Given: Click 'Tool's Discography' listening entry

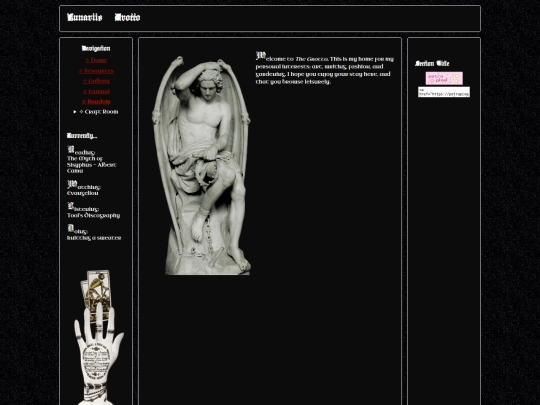Looking at the screenshot, I should [93, 216].
